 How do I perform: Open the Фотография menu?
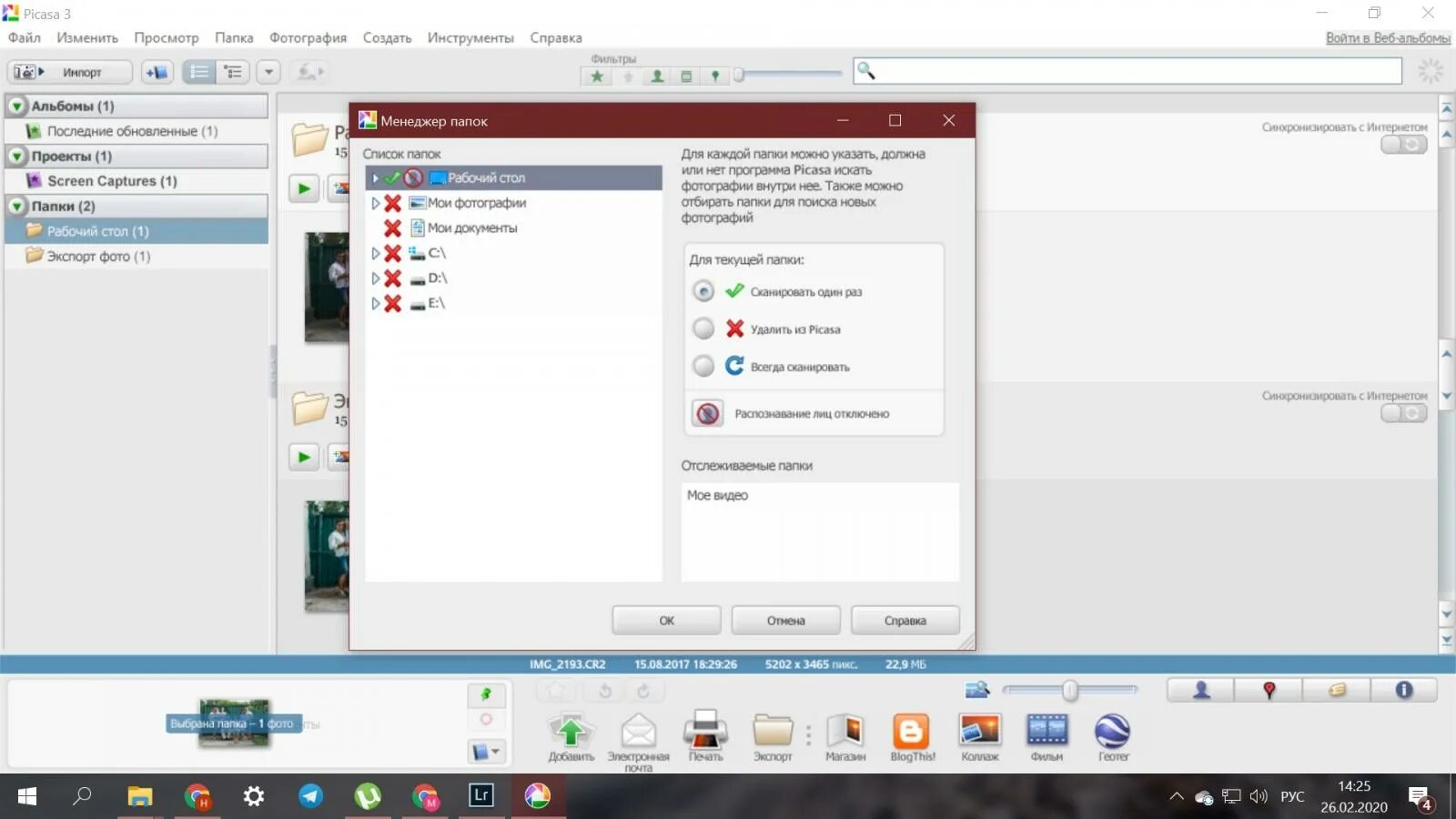308,38
